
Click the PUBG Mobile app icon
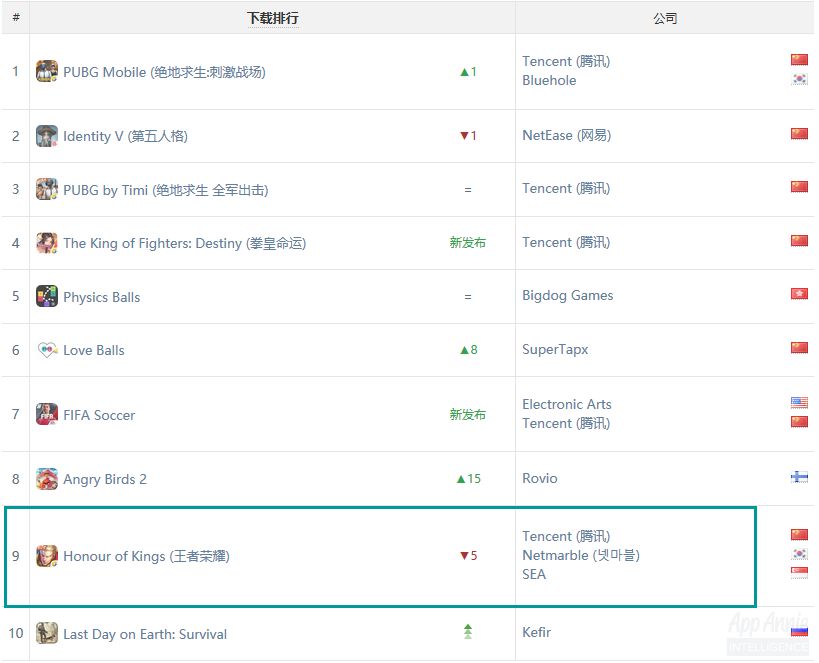tap(46, 71)
